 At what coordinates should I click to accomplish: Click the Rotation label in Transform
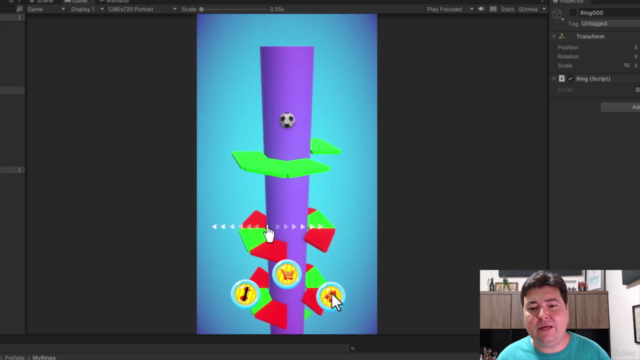tap(568, 56)
